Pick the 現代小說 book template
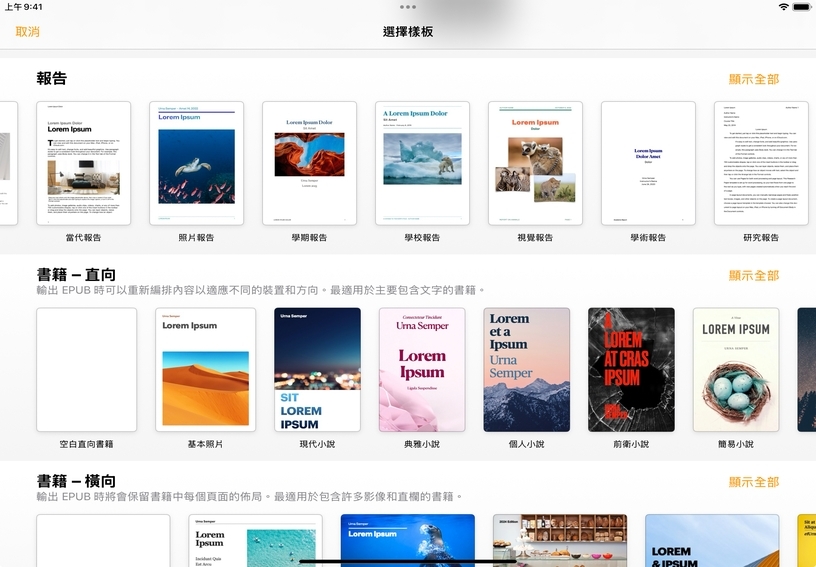816x567 pixels. pos(317,369)
